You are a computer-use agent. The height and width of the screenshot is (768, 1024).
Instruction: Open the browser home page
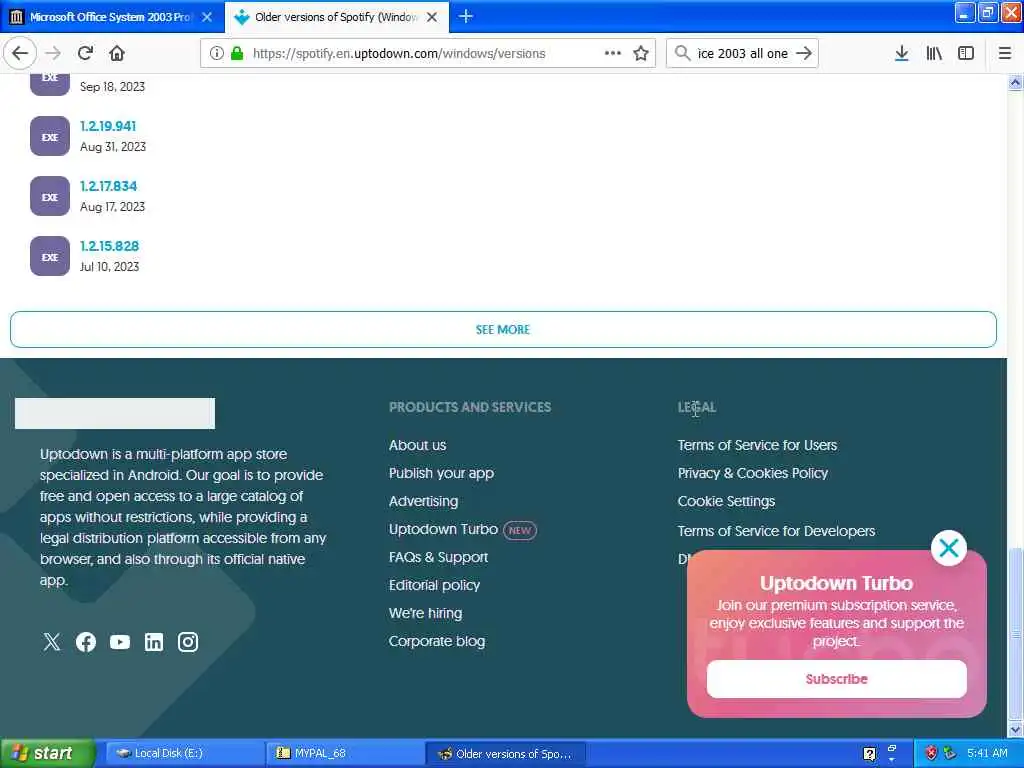point(117,53)
